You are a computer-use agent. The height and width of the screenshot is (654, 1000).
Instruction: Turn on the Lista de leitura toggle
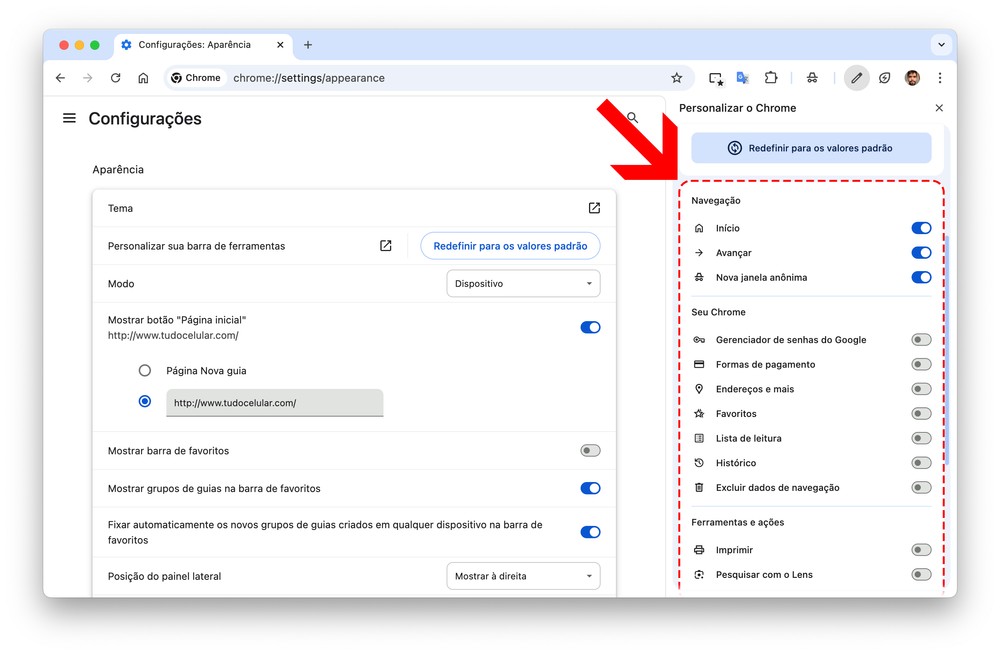tap(921, 438)
